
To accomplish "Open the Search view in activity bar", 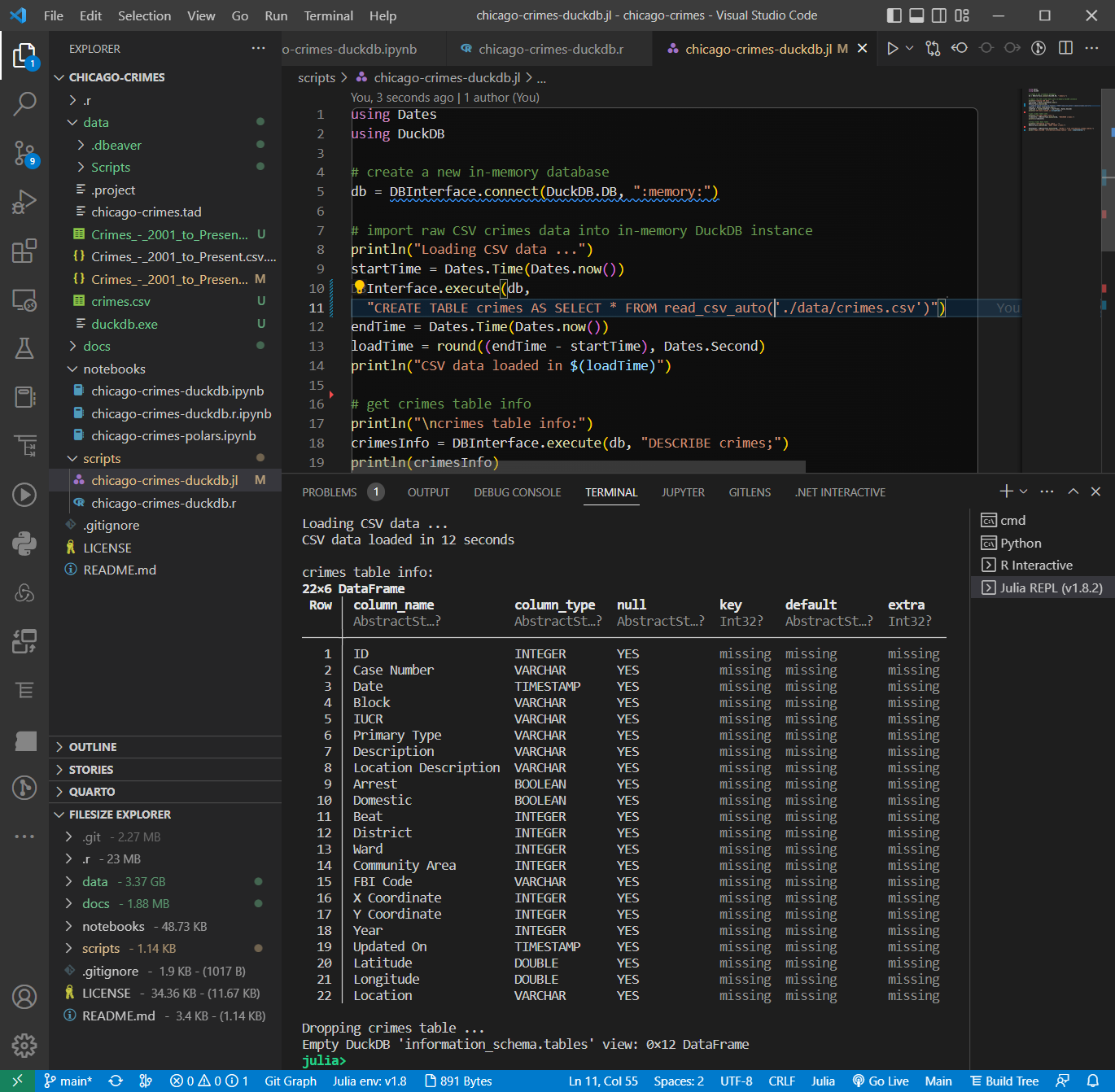I will (x=24, y=103).
